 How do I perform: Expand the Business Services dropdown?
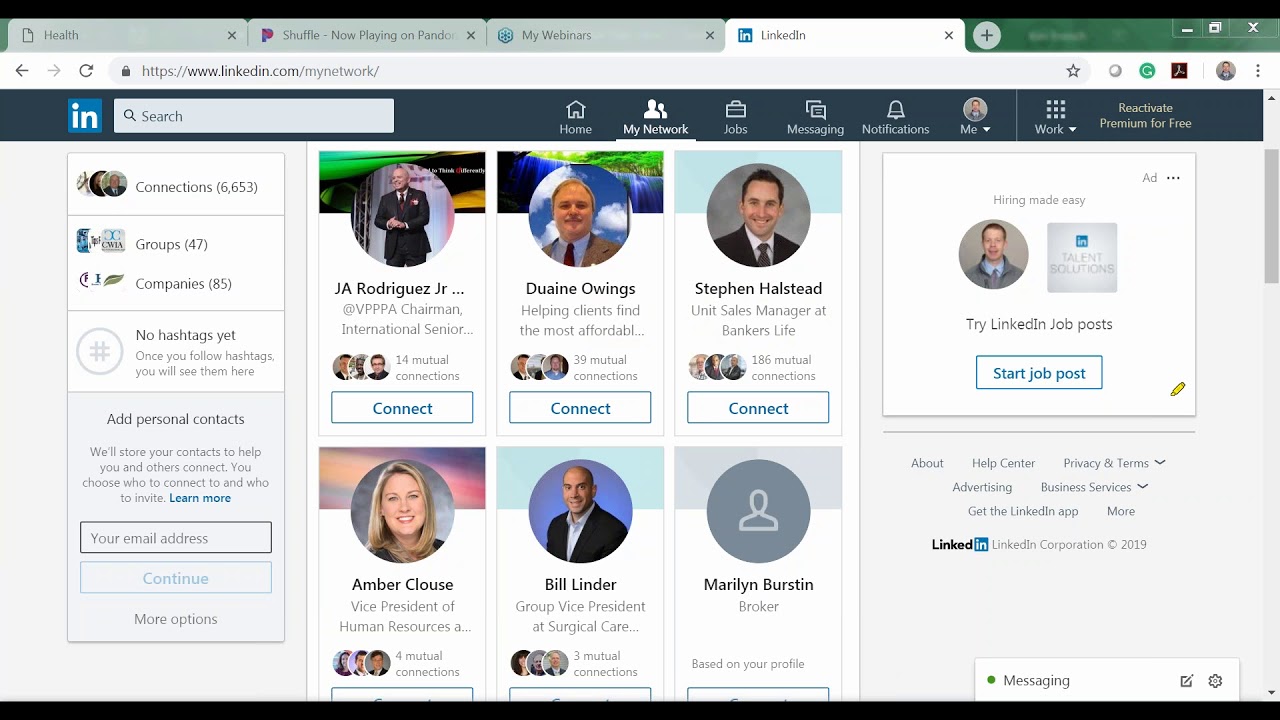pos(1094,487)
